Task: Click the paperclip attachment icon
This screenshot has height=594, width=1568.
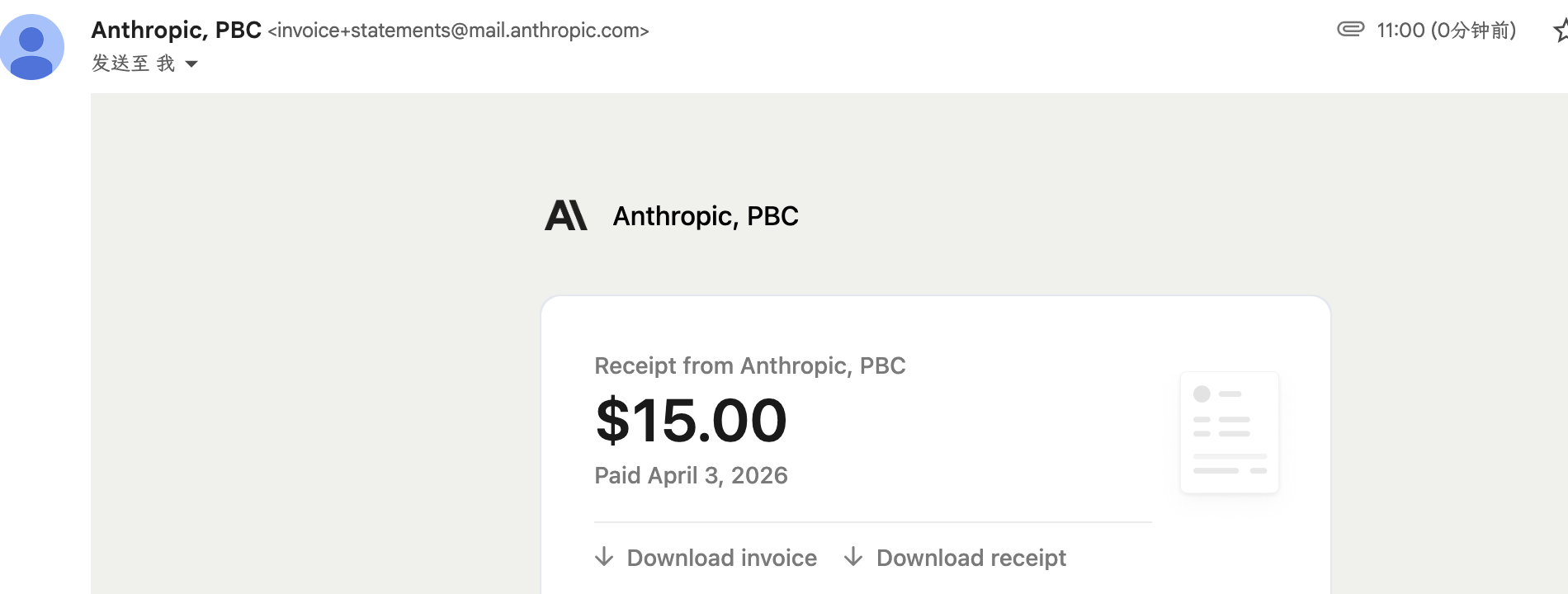Action: click(1350, 30)
